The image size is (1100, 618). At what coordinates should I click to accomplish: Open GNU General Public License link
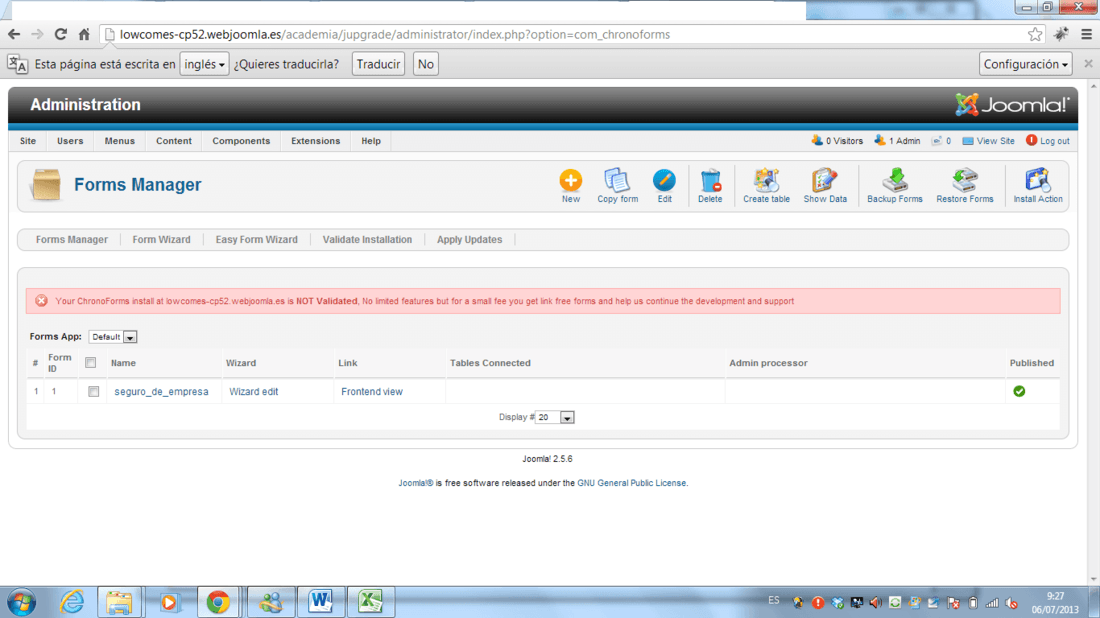631,483
